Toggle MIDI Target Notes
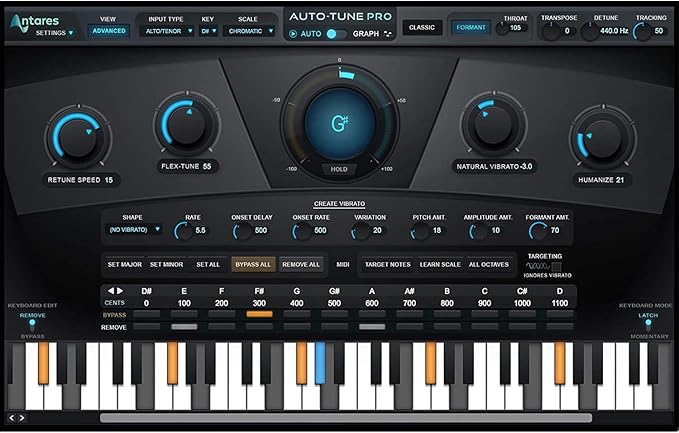Image resolution: width=679 pixels, height=433 pixels. point(388,264)
